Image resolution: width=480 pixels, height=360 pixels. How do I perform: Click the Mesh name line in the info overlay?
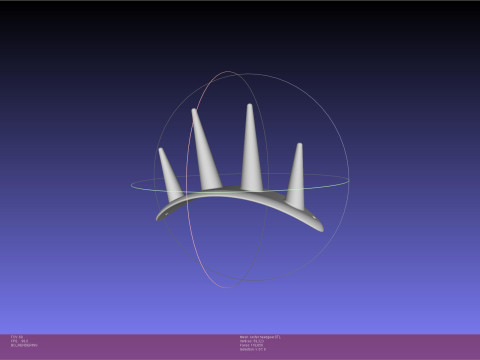(260, 337)
